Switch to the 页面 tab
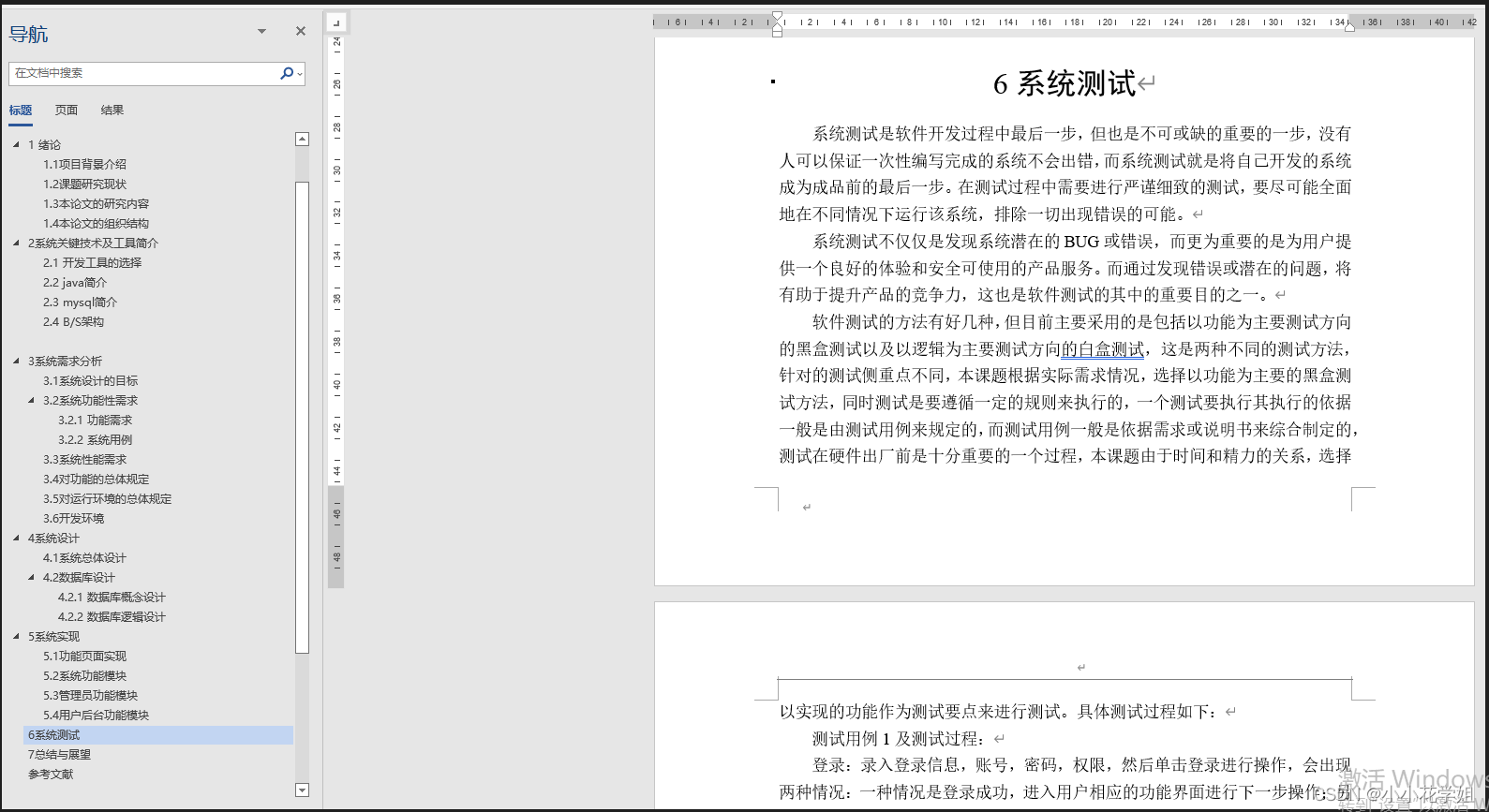This screenshot has width=1489, height=812. pos(67,110)
